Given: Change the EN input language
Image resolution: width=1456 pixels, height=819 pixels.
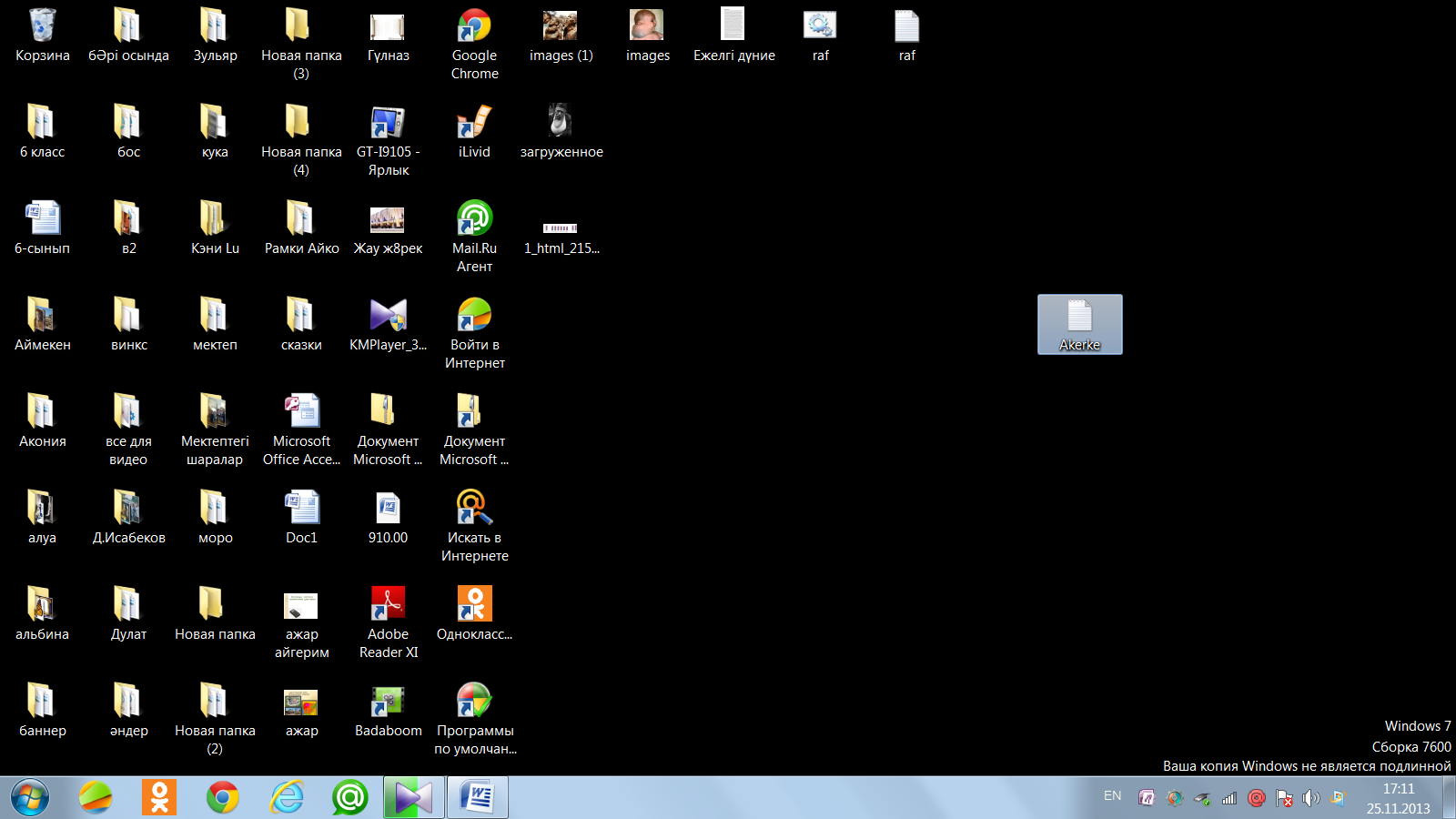Looking at the screenshot, I should [1112, 796].
